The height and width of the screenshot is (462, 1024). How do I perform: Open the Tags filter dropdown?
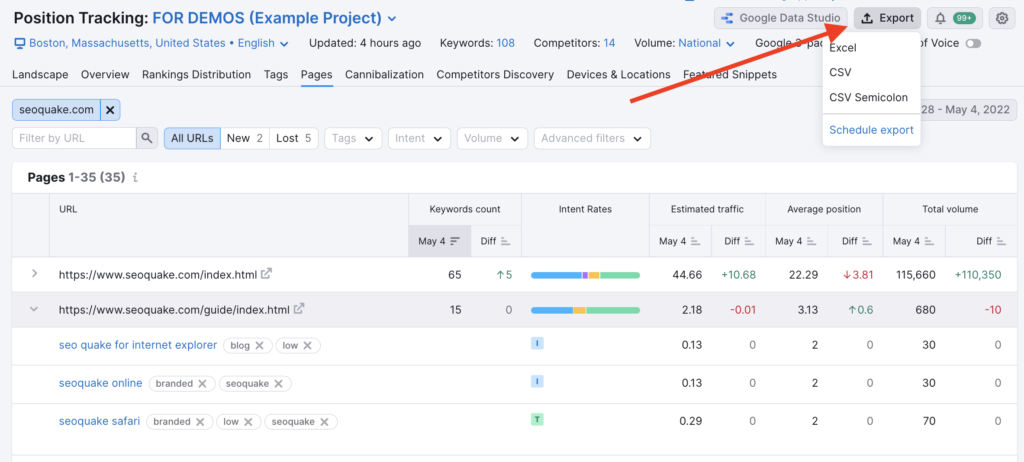[x=353, y=138]
